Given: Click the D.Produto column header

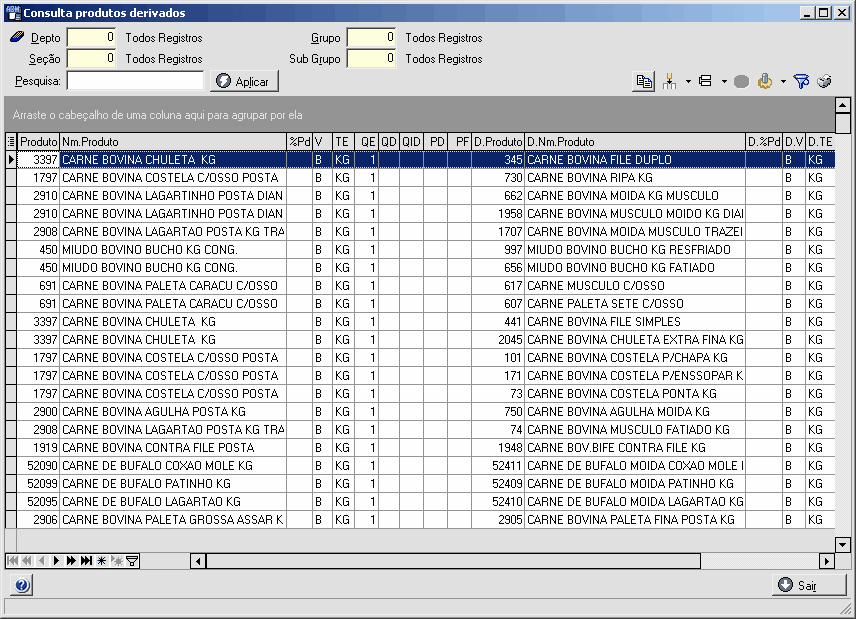Looking at the screenshot, I should coord(498,142).
